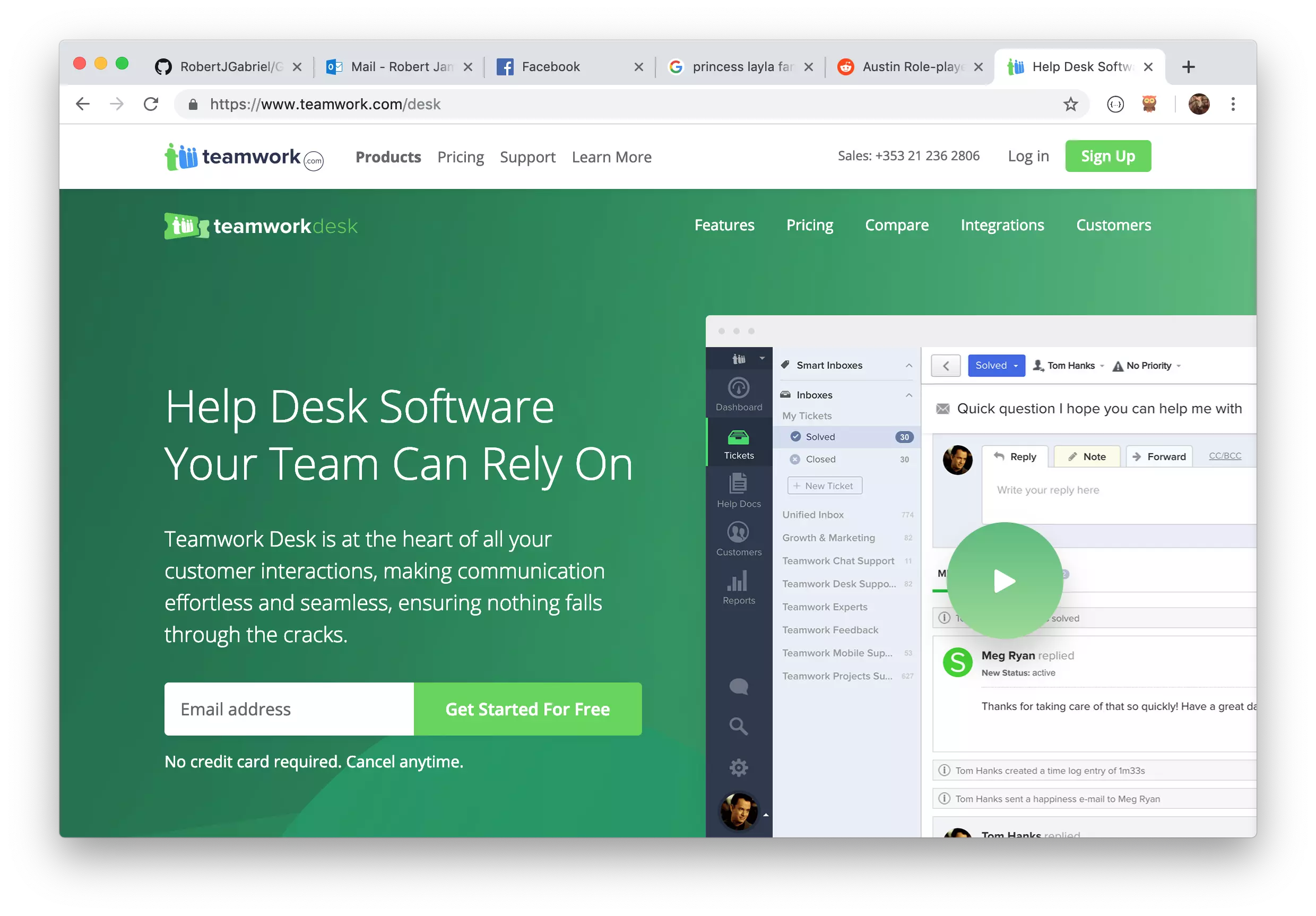Collapse the Smart Inboxes section
Image resolution: width=1316 pixels, height=916 pixels.
click(x=909, y=366)
